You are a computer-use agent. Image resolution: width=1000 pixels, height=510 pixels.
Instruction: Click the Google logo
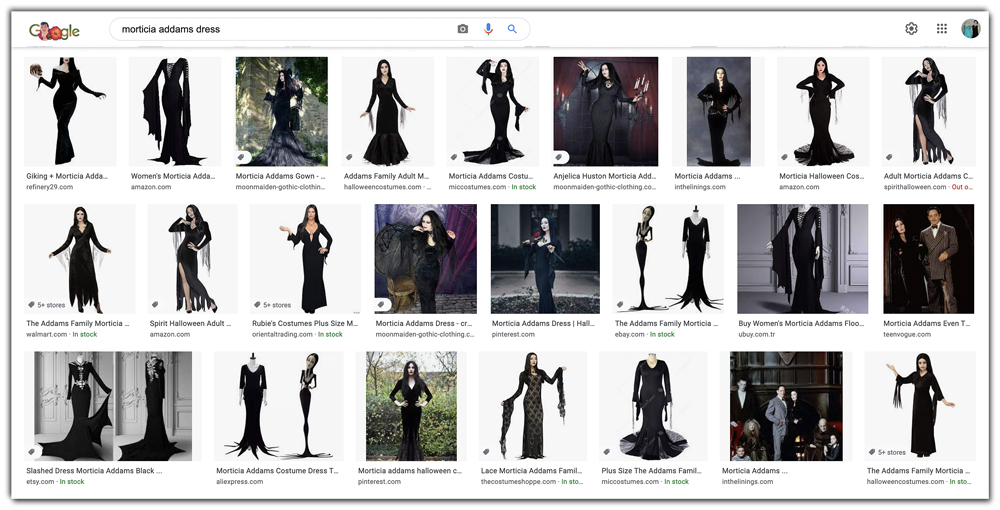54,30
